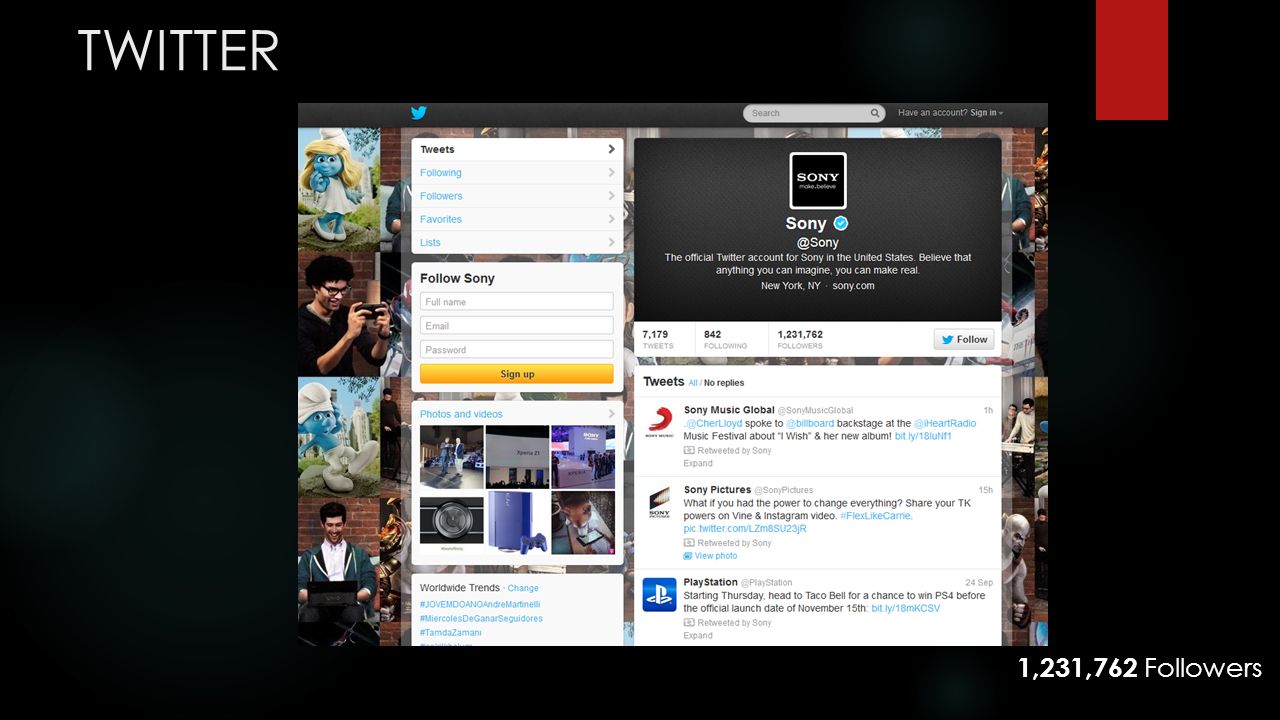
Task: Open the blue PlayStation console photo
Action: 517,523
